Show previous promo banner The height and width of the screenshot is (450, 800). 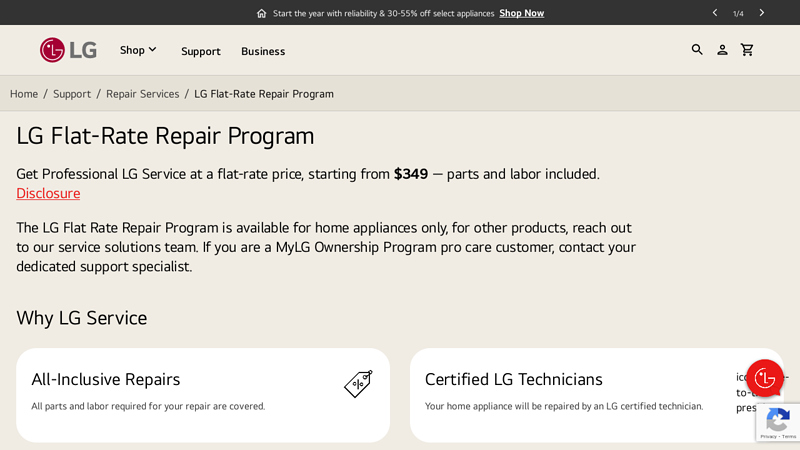click(x=715, y=13)
